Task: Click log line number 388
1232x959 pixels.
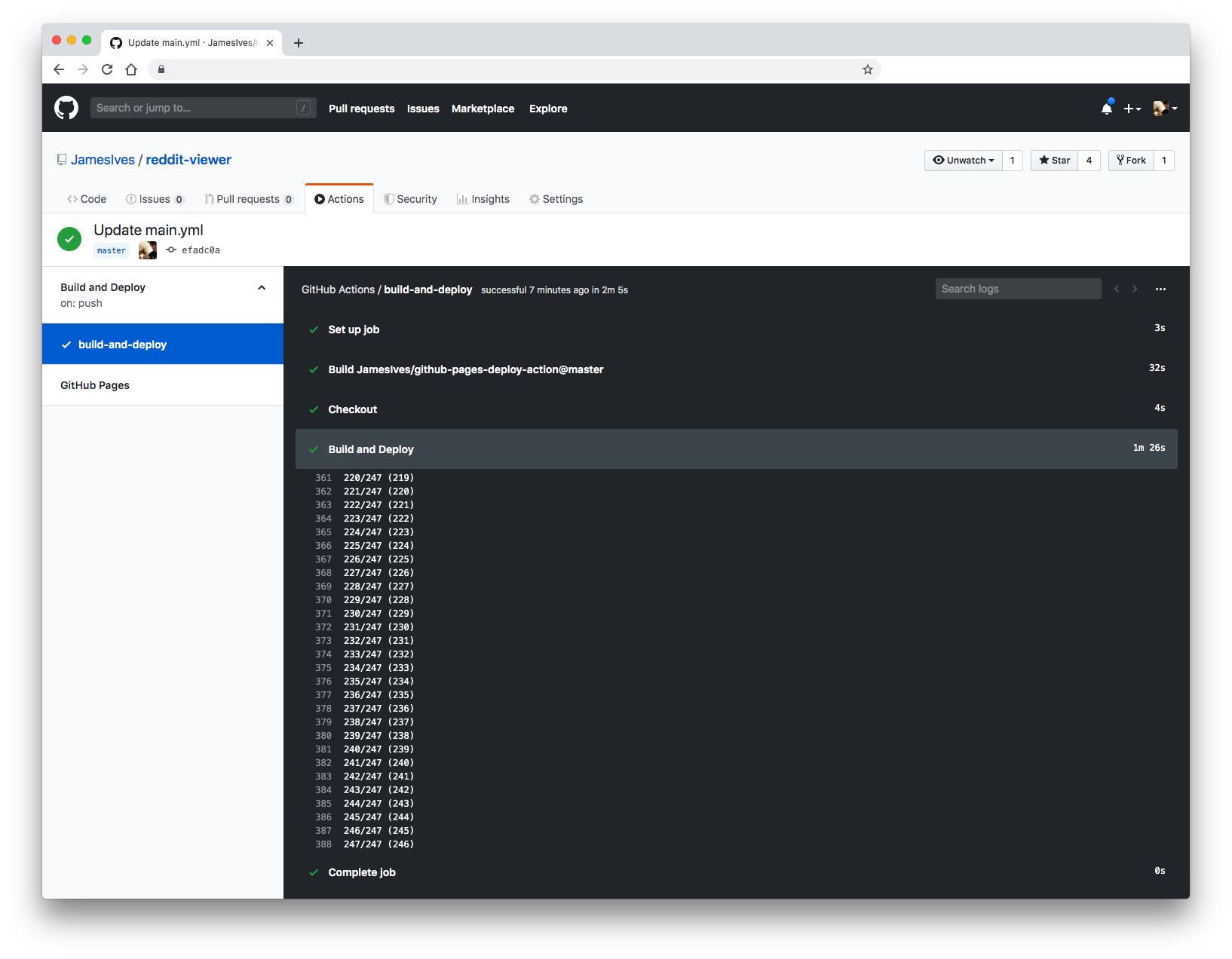Action: click(x=323, y=844)
